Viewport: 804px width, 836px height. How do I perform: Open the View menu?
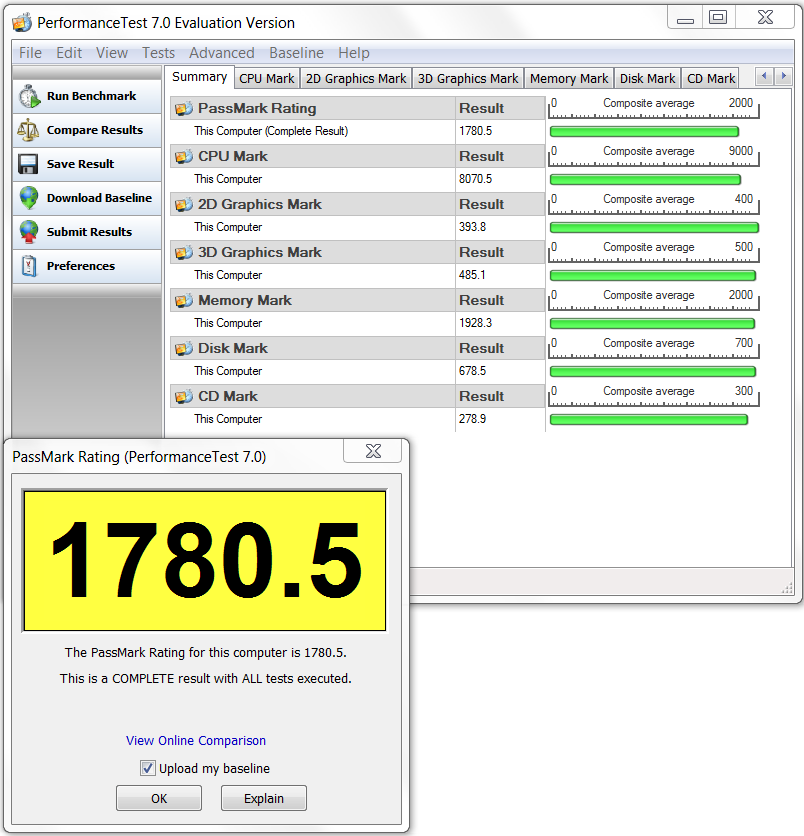(112, 53)
